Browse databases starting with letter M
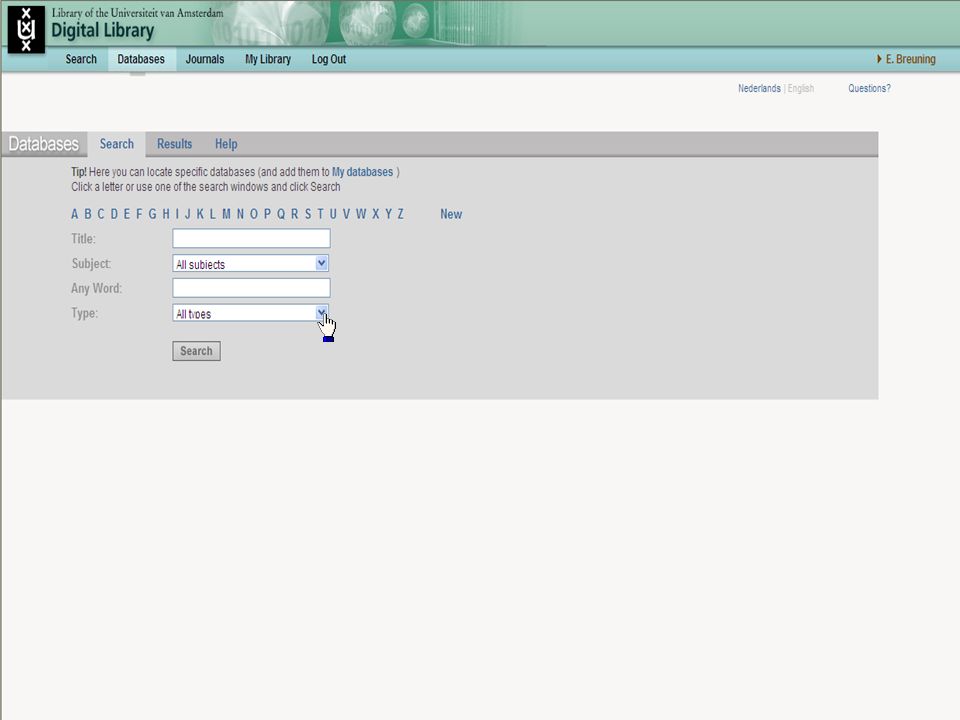 point(227,214)
